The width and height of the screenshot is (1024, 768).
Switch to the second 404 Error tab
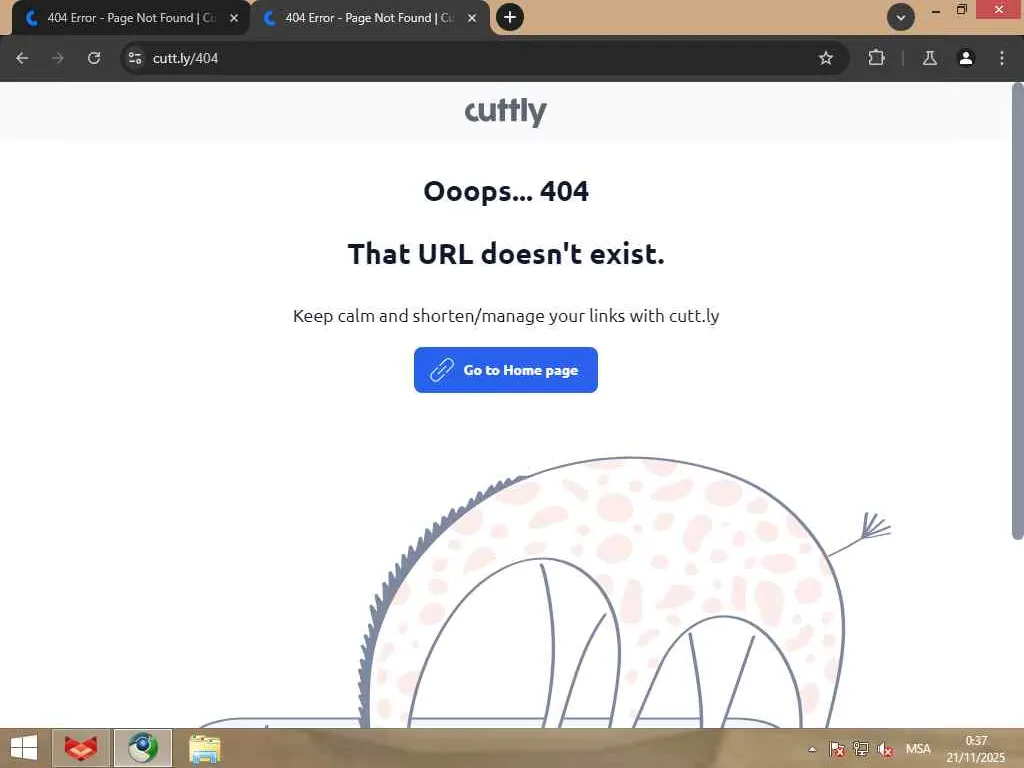[x=368, y=18]
